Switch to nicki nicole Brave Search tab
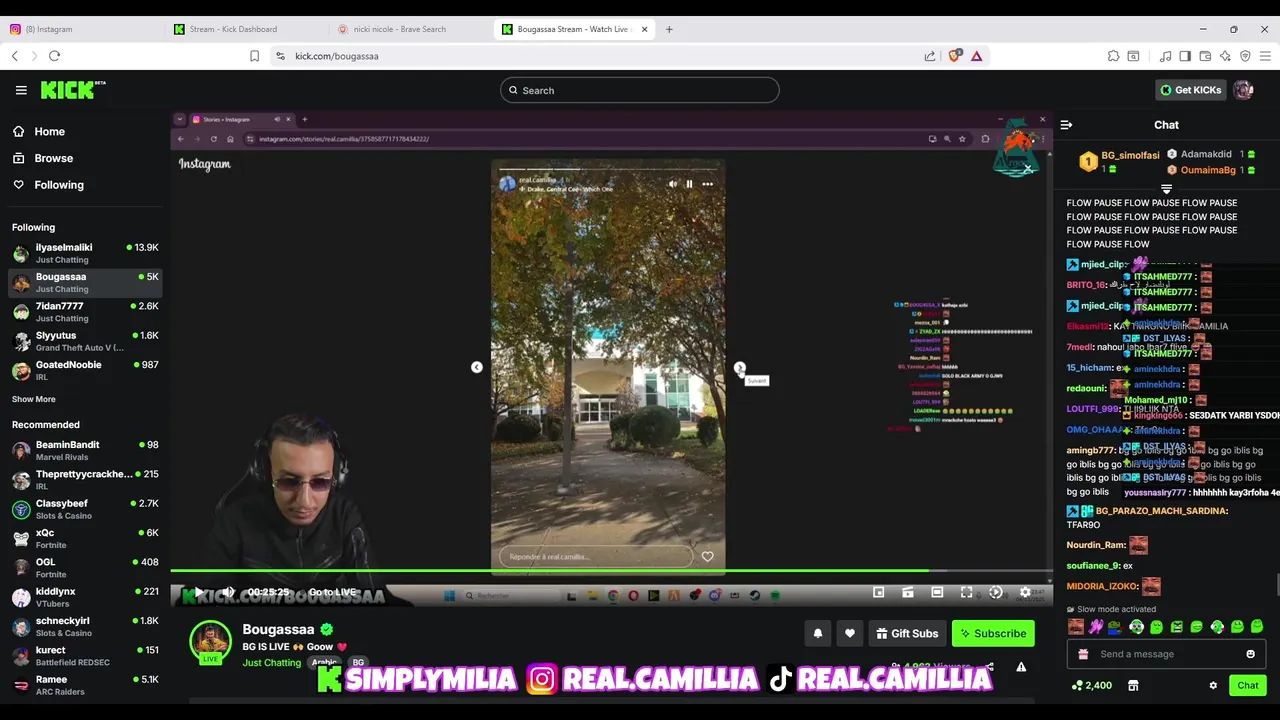Screen dimensions: 1280x720 pos(408,29)
